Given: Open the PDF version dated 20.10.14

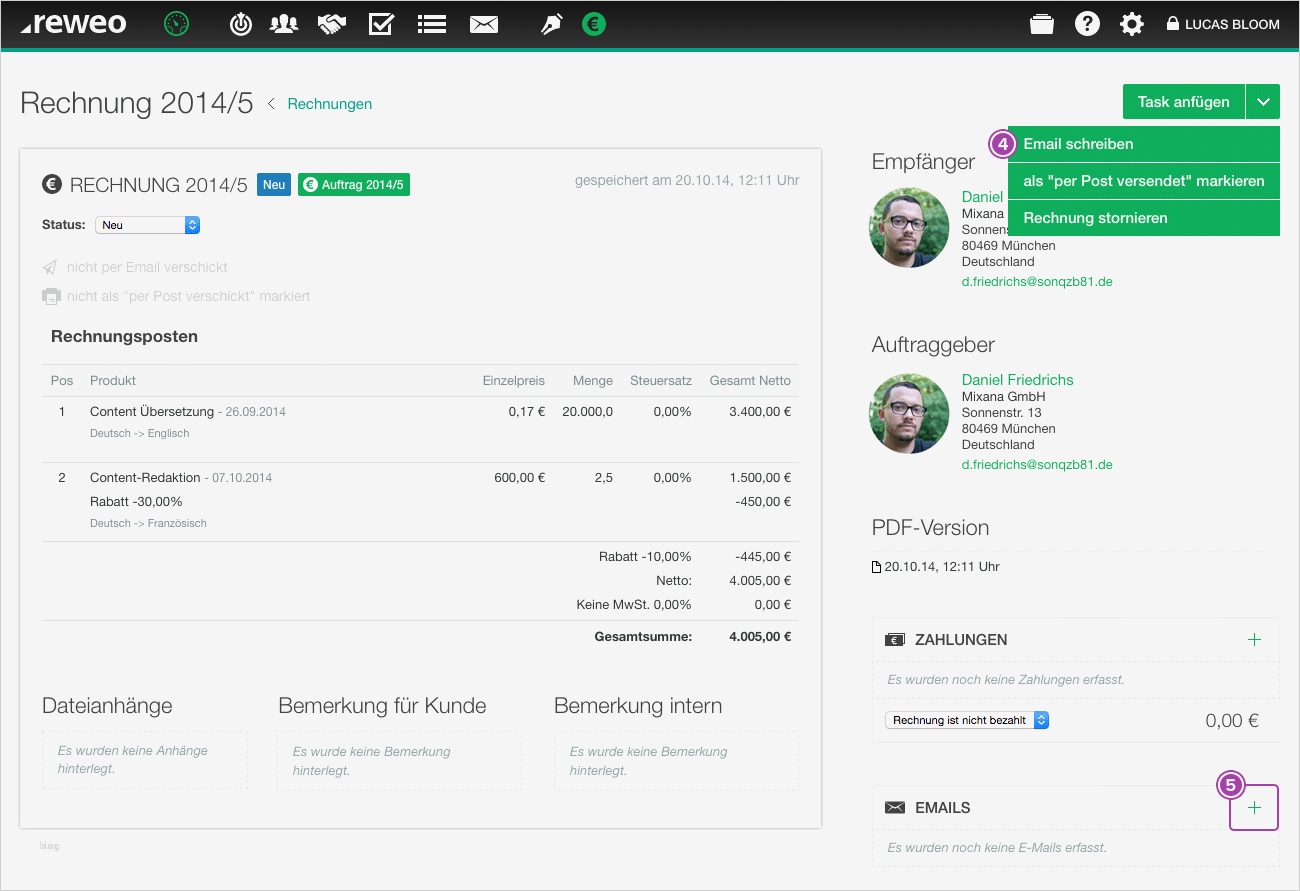Looking at the screenshot, I should (x=942, y=567).
